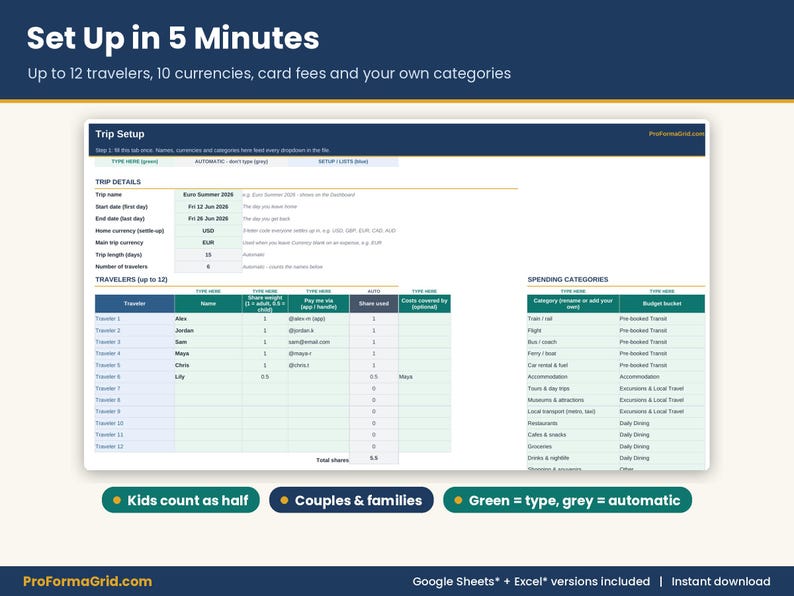Click the "TYPE HERE (green)" legend cell
Viewport: 794px width, 596px height.
135,162
